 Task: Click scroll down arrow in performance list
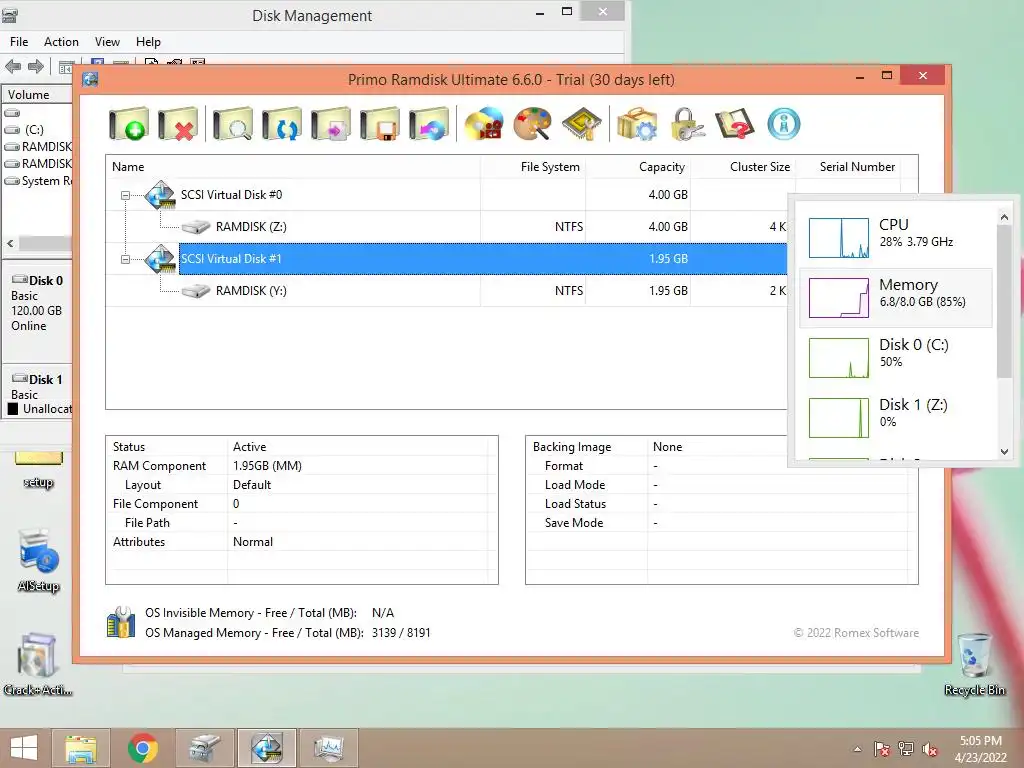click(x=1004, y=451)
